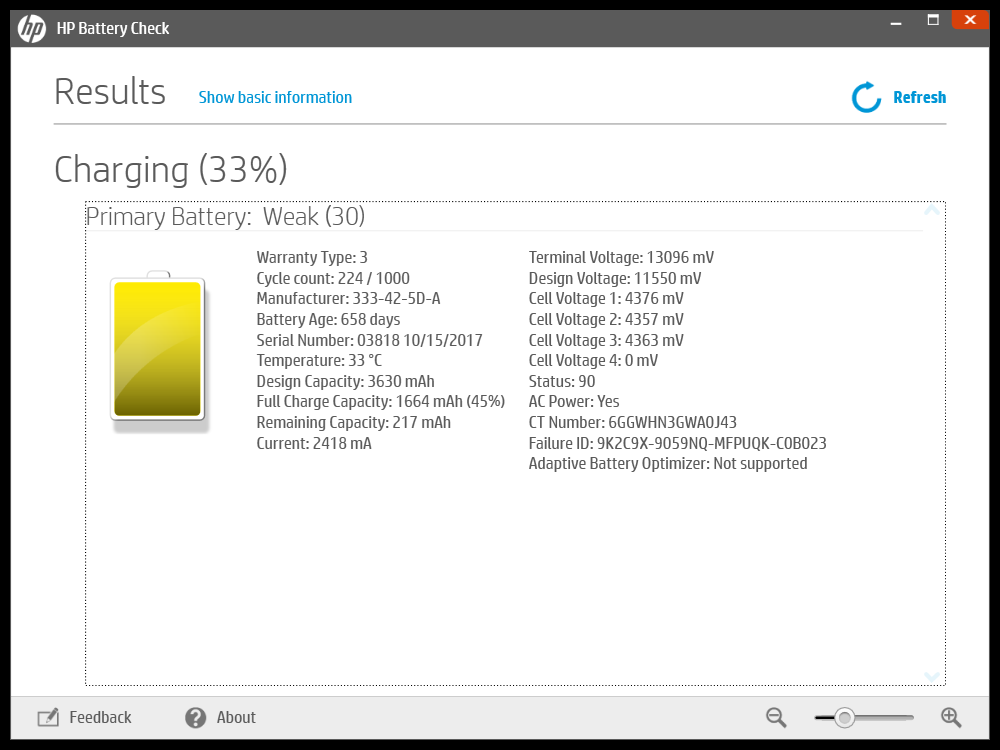1000x750 pixels.
Task: Select Status: 90 text
Action: pyautogui.click(x=562, y=381)
